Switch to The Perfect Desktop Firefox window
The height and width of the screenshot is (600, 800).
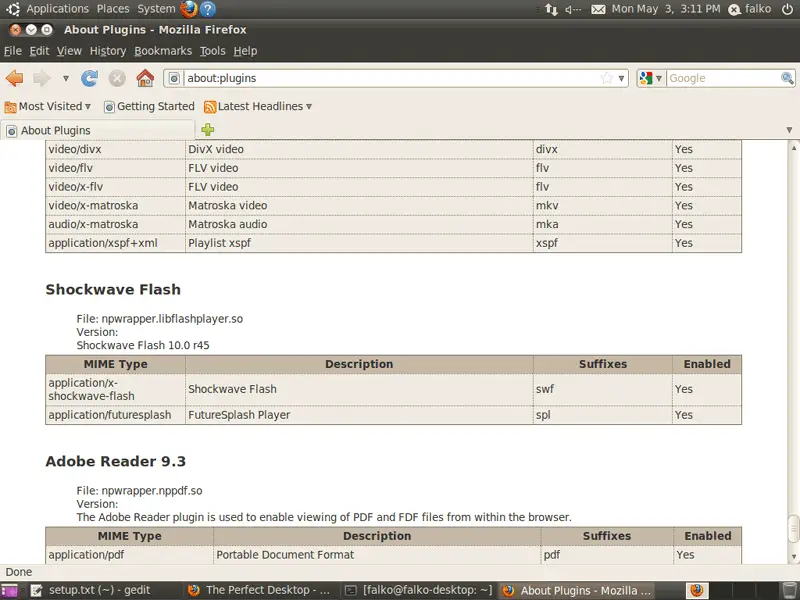point(259,591)
